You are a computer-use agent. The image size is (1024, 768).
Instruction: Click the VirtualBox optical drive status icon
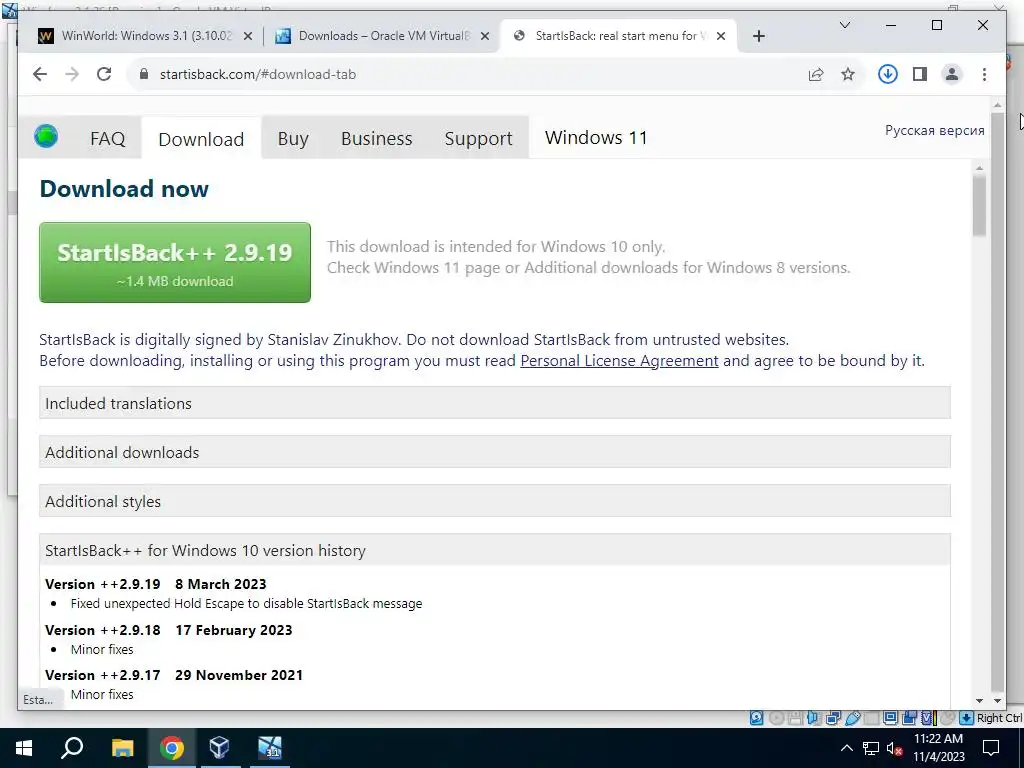(776, 718)
